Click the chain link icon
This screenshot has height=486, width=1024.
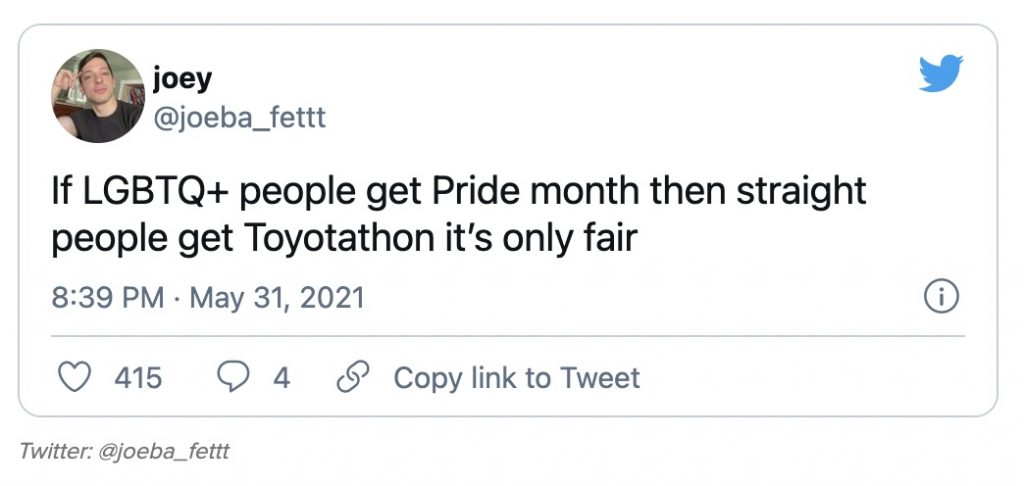coord(350,377)
